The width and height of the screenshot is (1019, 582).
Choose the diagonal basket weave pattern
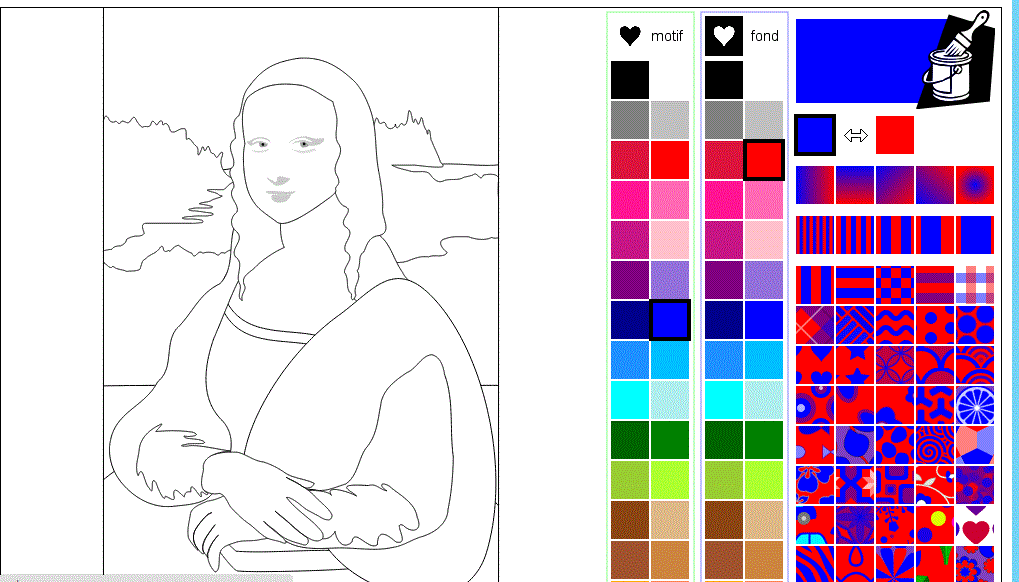(x=855, y=325)
